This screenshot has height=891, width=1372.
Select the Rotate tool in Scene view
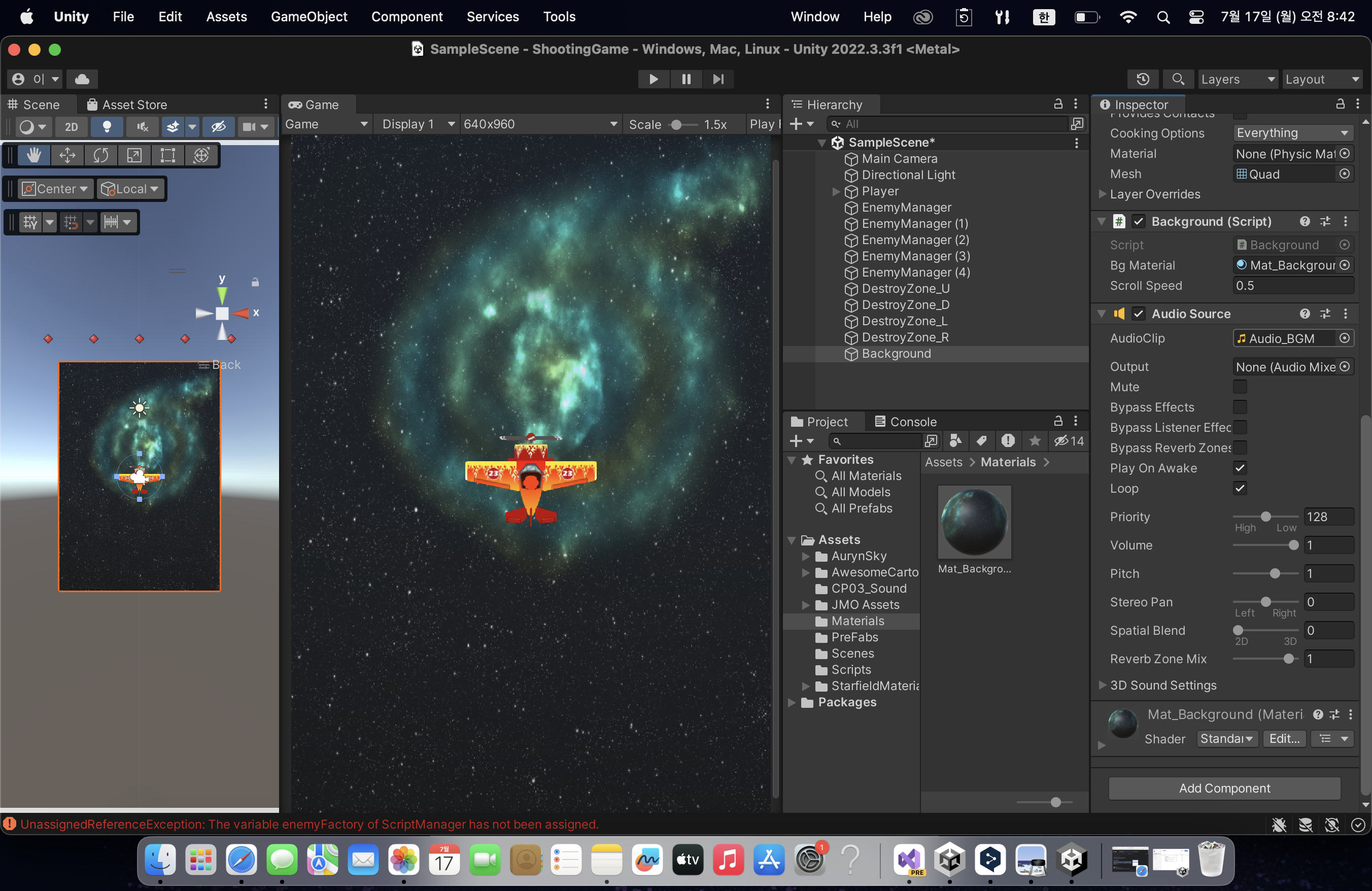101,155
